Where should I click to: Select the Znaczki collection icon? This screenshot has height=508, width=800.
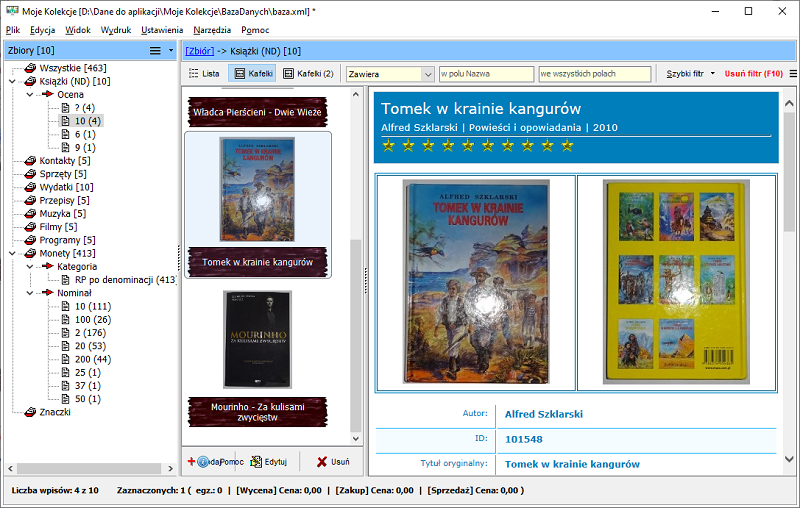pos(31,412)
